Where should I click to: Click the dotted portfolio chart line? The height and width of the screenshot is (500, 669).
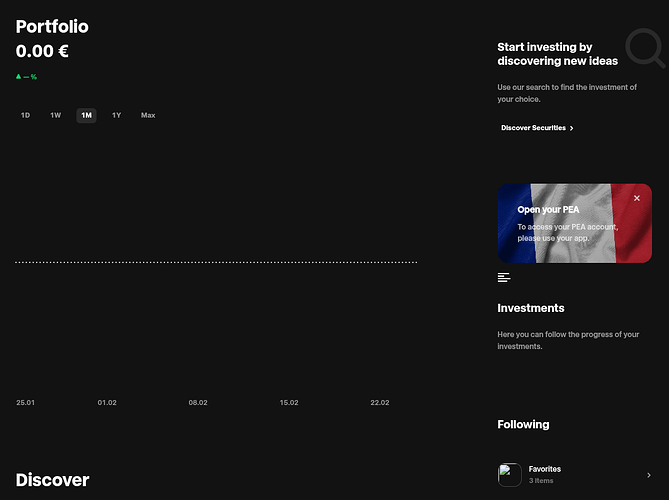point(216,262)
